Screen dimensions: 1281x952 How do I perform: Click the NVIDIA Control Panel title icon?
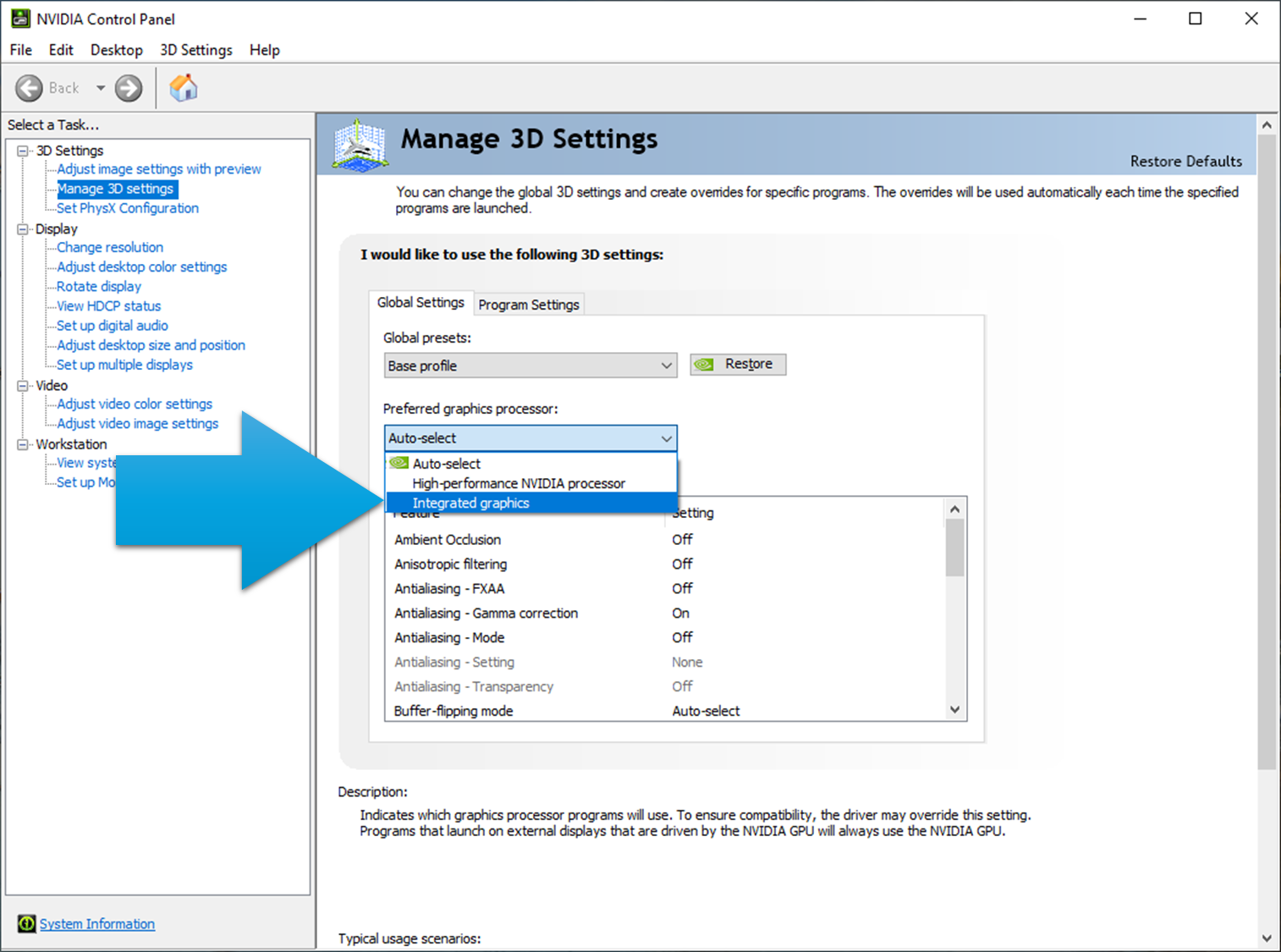[20, 19]
